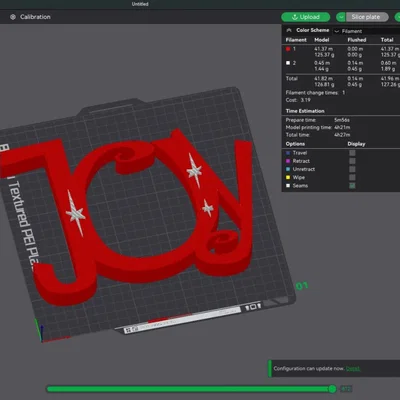
Task: Click the red filament 1 color square
Action: [x=288, y=49]
